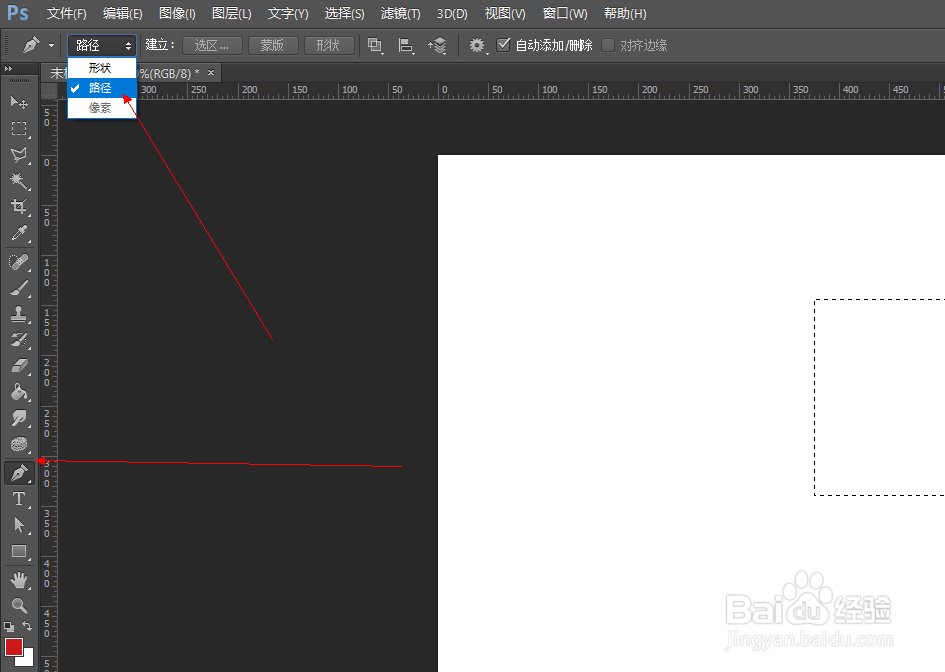Select the Crop tool

19,207
